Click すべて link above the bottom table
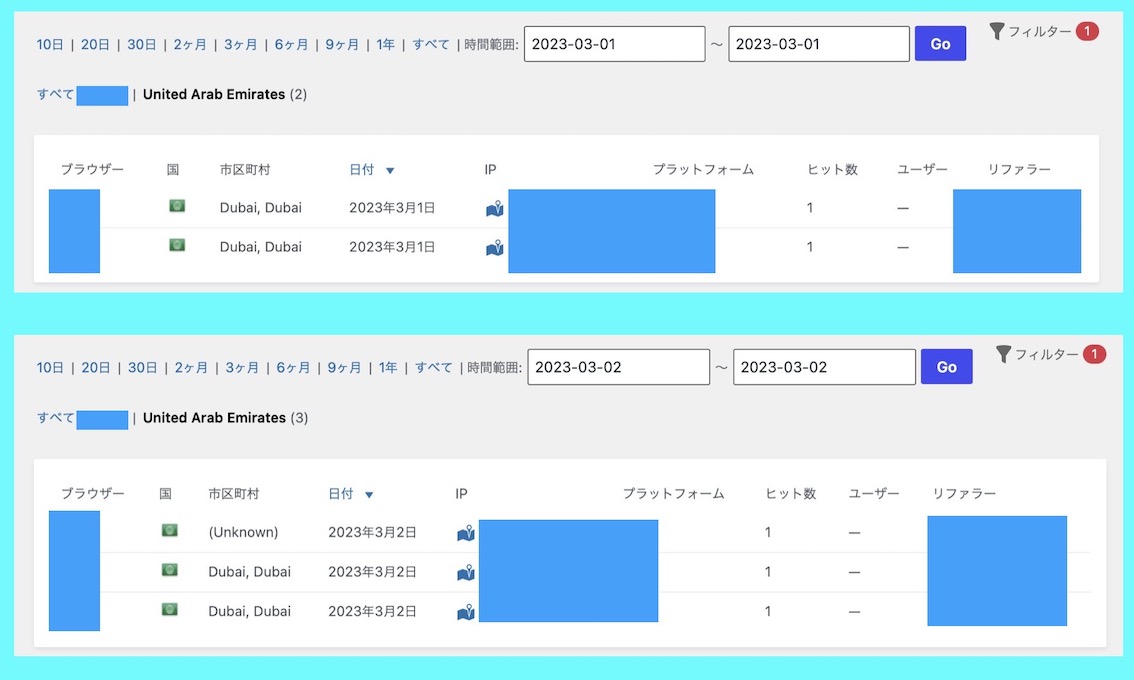The height and width of the screenshot is (680, 1134). (55, 418)
